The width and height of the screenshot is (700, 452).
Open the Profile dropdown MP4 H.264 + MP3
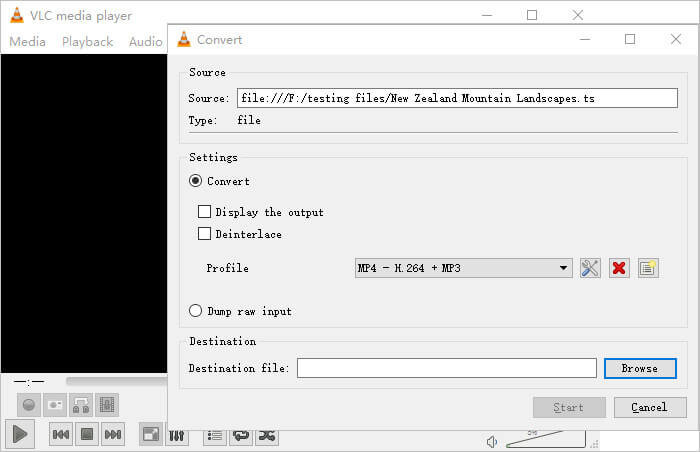coord(463,268)
